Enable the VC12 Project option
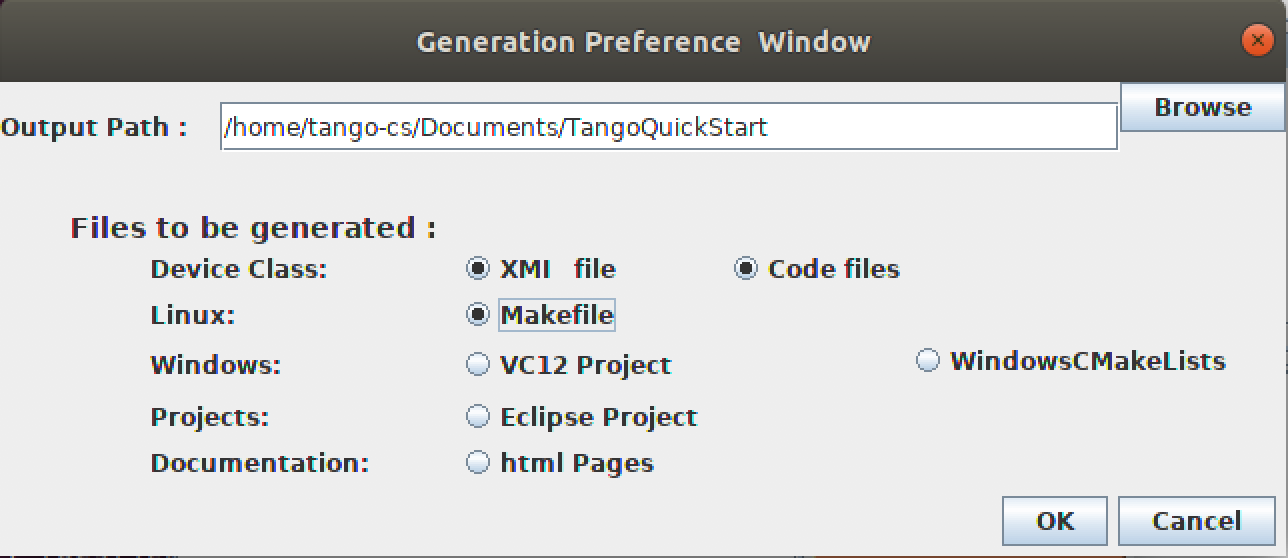 [569, 365]
